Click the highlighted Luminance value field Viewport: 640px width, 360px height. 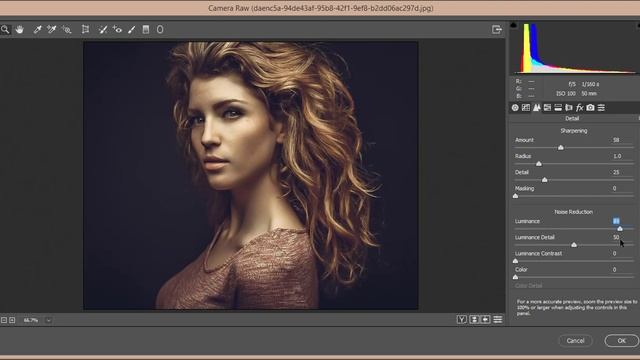coord(616,221)
